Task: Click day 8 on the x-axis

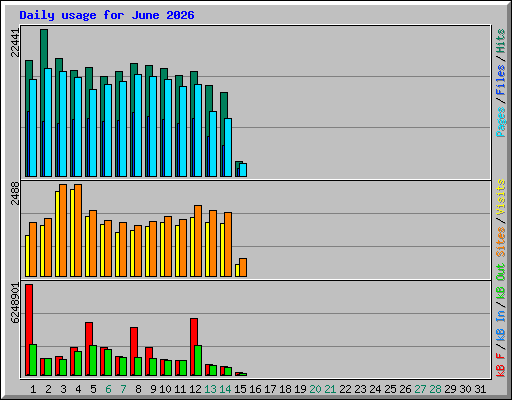Action: [x=138, y=389]
